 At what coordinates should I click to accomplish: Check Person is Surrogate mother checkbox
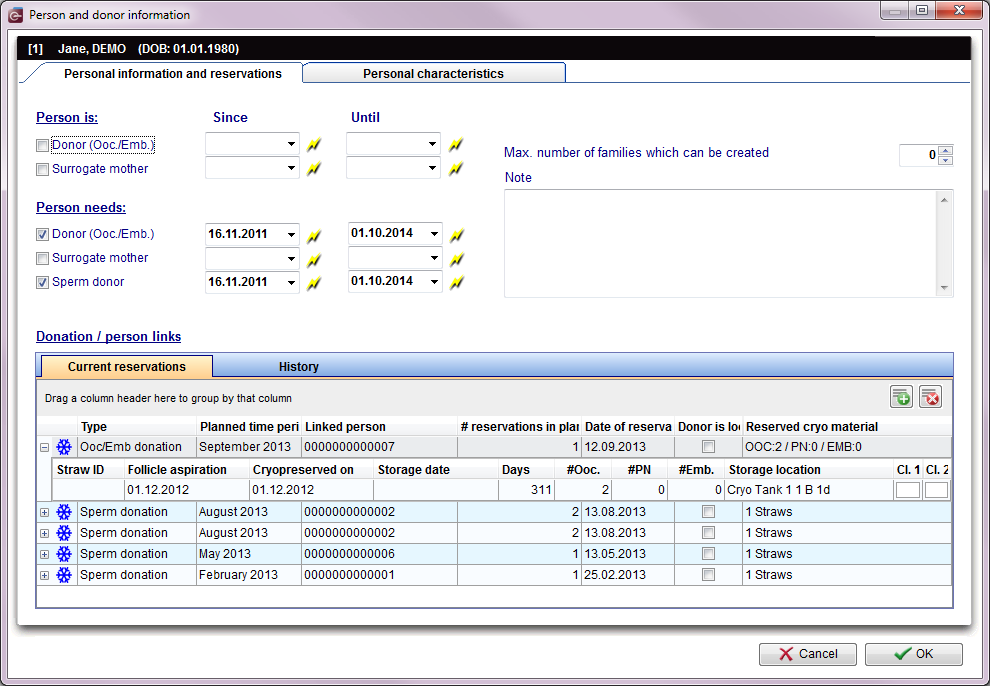pos(42,170)
